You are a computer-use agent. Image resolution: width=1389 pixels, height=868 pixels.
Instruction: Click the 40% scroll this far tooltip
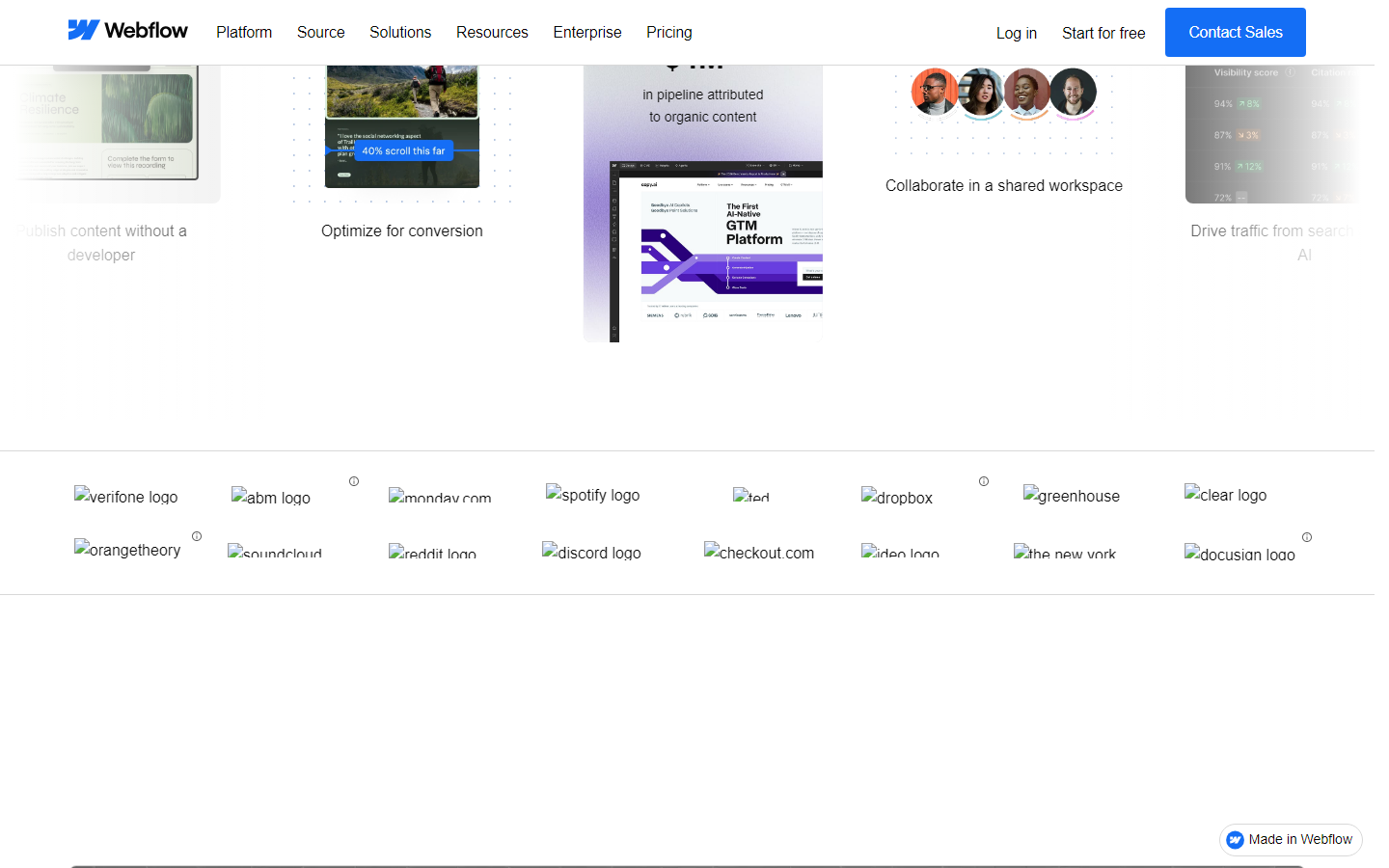click(404, 150)
